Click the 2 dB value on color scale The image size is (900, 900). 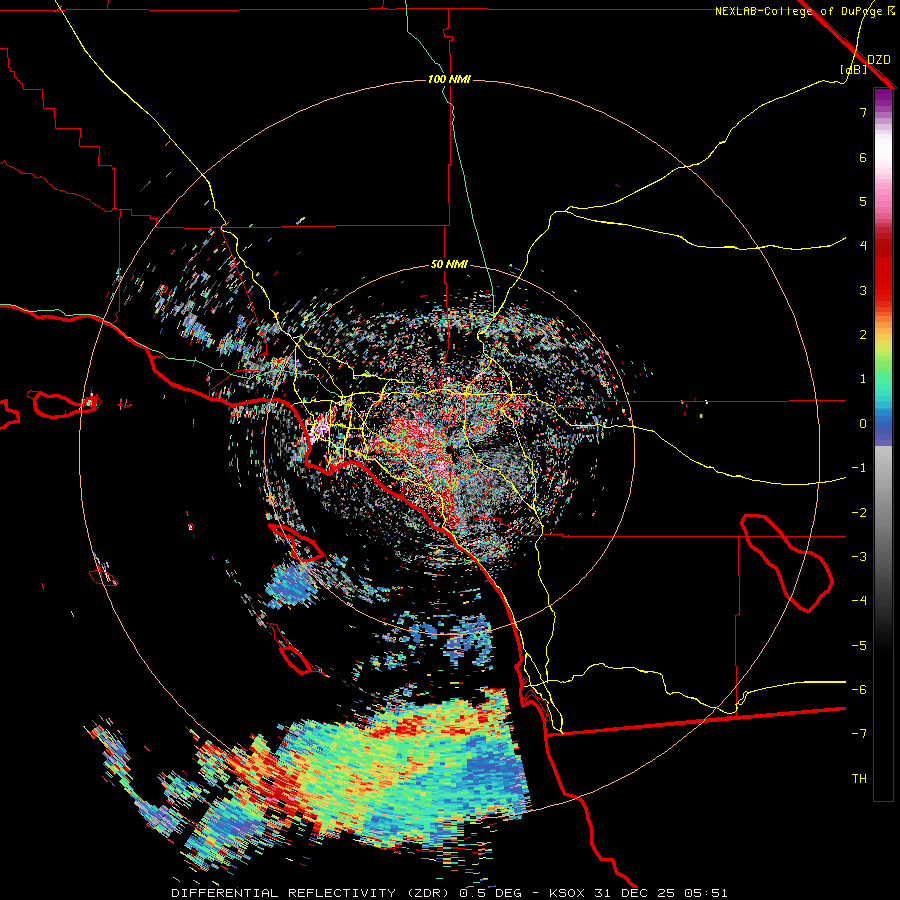(x=863, y=335)
